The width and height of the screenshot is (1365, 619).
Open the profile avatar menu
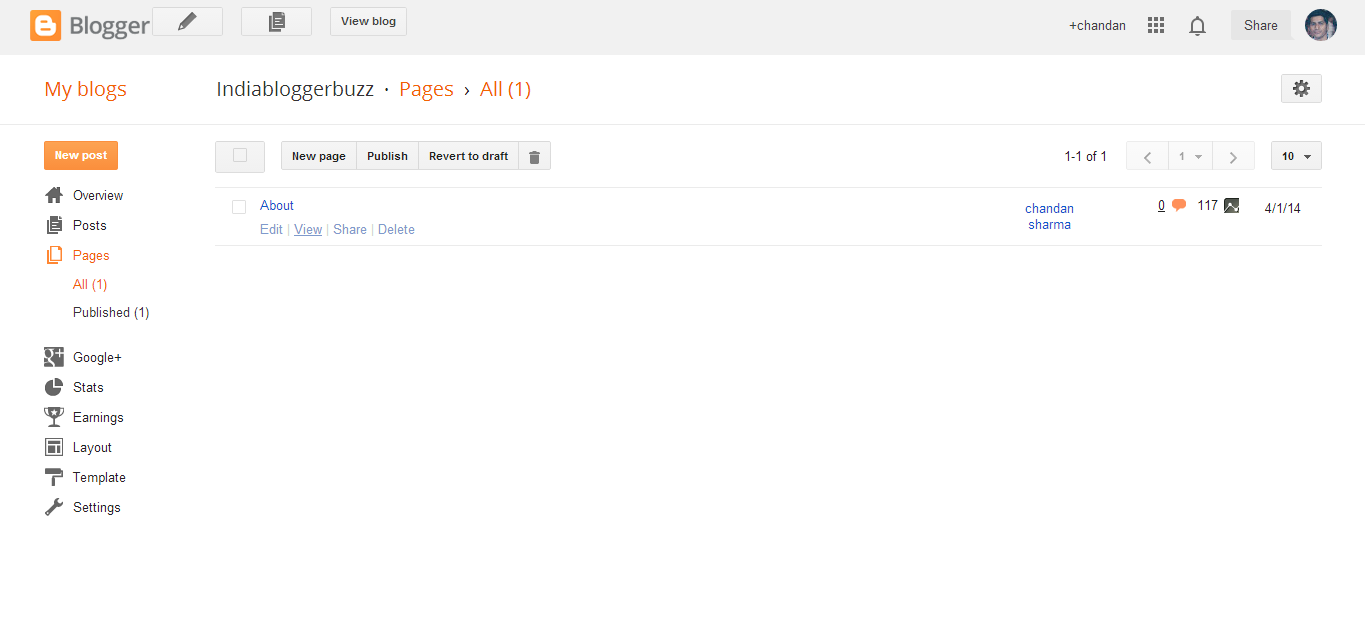(1321, 25)
